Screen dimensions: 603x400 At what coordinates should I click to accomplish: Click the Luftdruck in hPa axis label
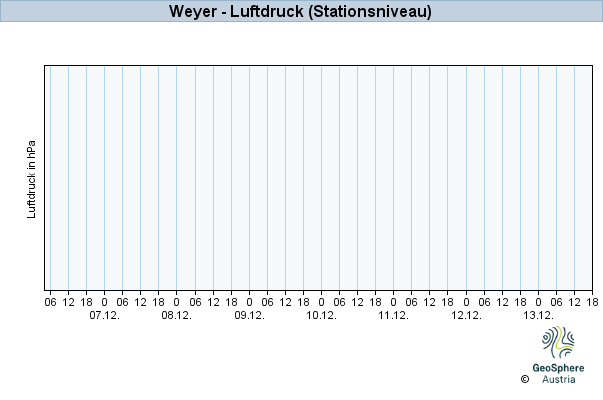(31, 180)
